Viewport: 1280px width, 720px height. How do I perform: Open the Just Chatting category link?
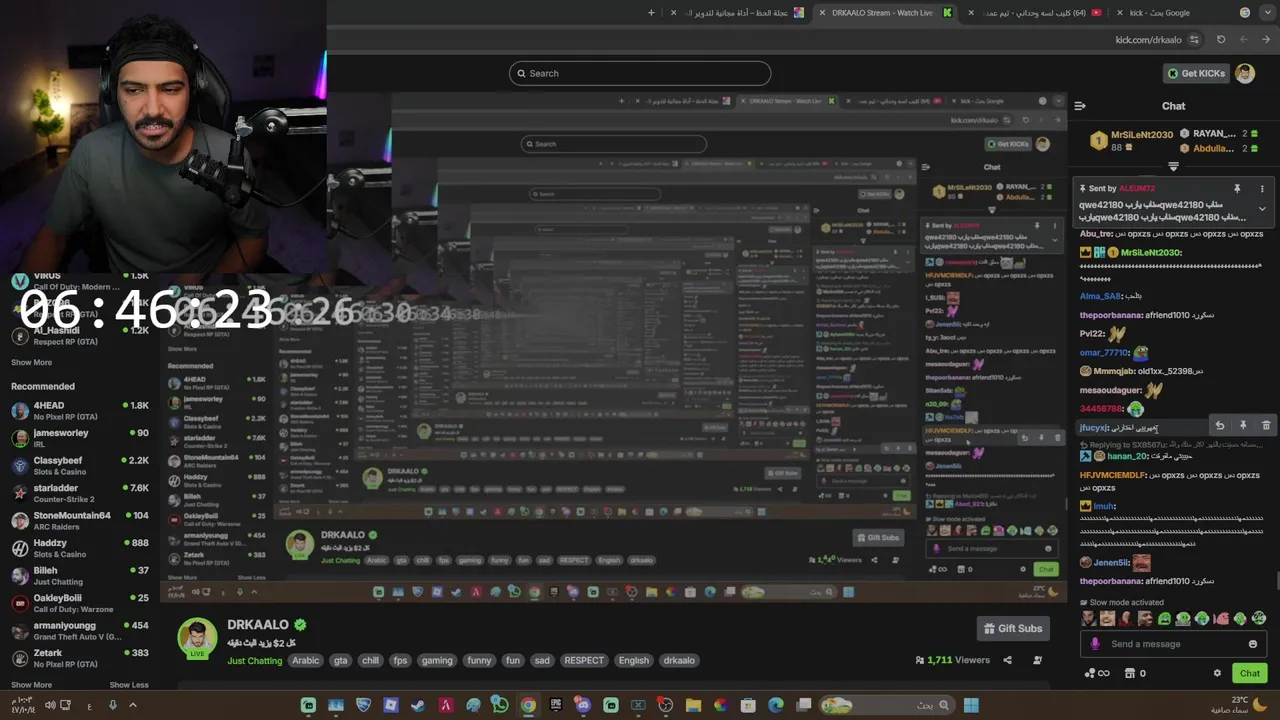[255, 661]
